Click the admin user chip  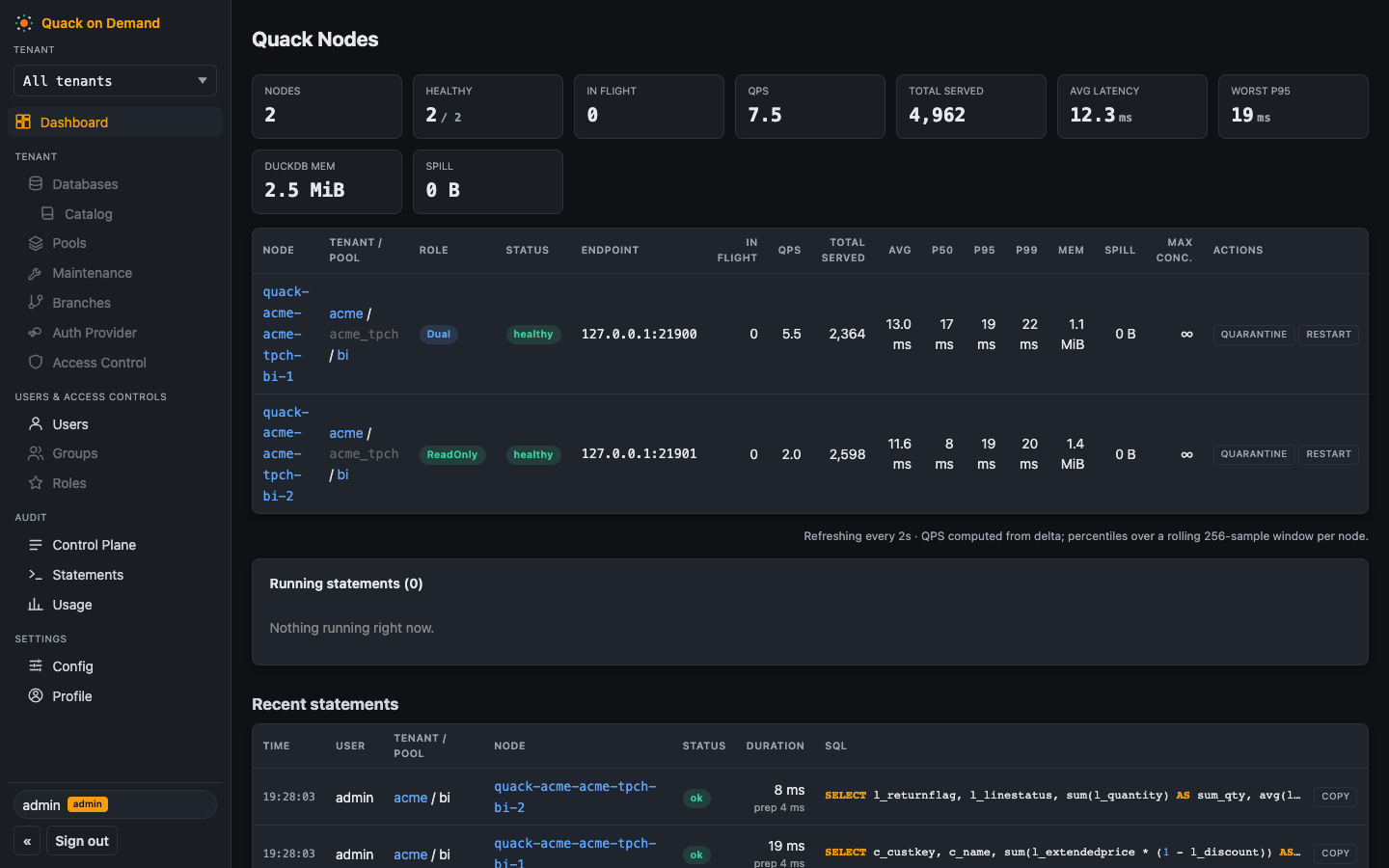coord(115,804)
